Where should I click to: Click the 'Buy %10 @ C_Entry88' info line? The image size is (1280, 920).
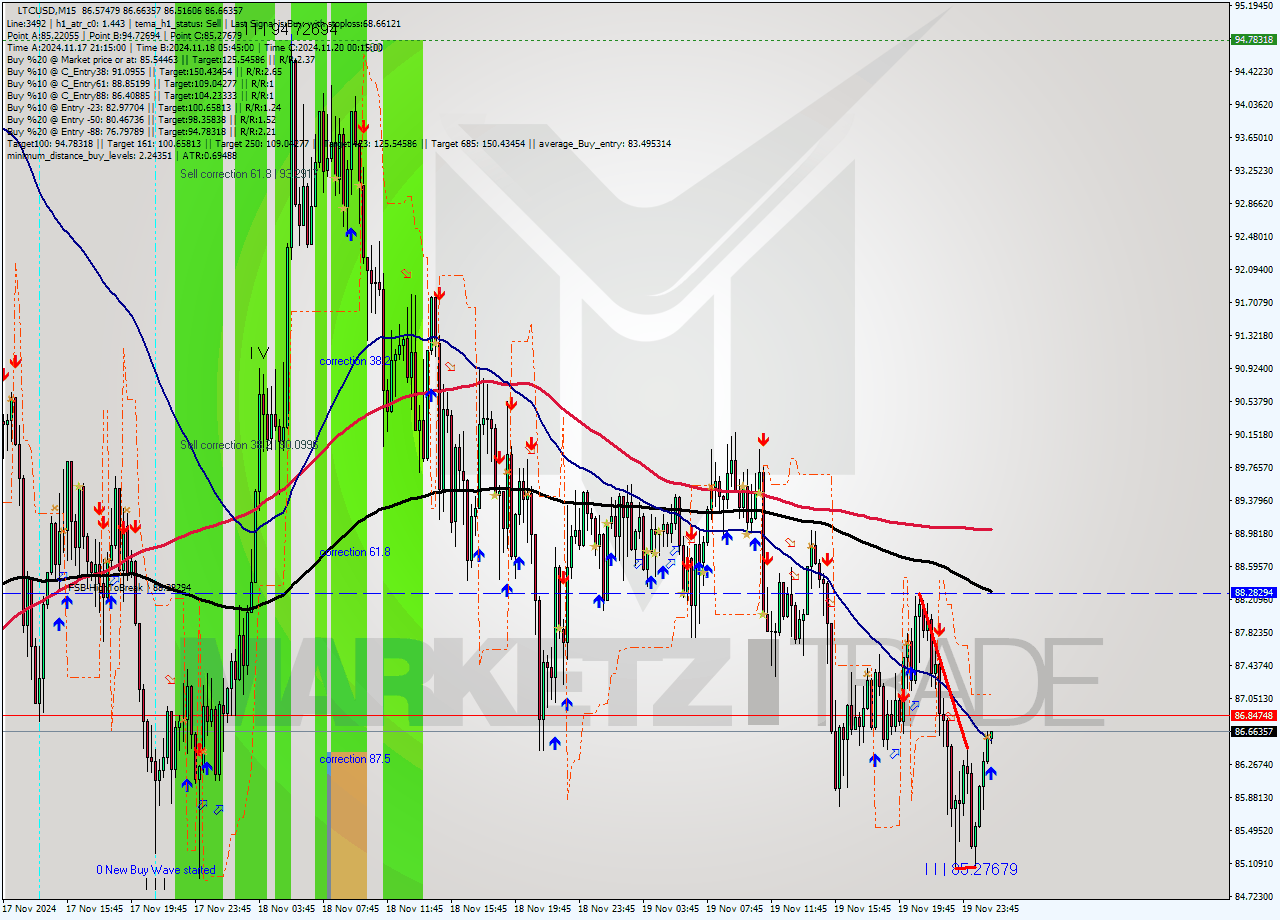point(139,95)
